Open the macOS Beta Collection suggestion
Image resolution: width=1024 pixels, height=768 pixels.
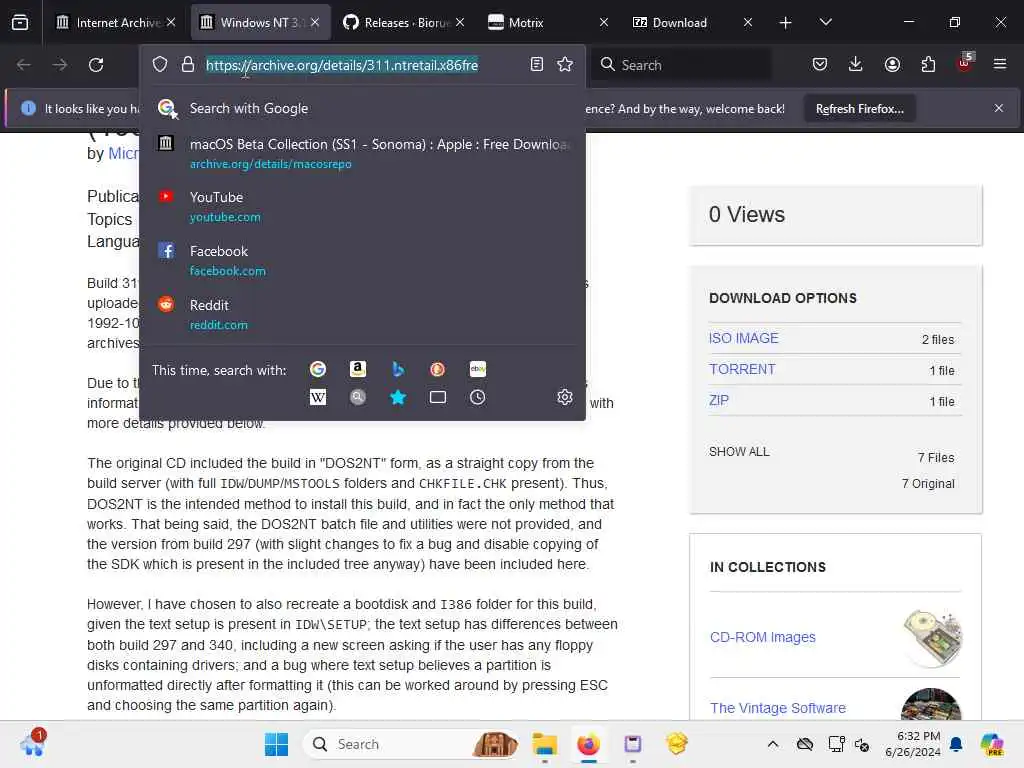pyautogui.click(x=362, y=153)
